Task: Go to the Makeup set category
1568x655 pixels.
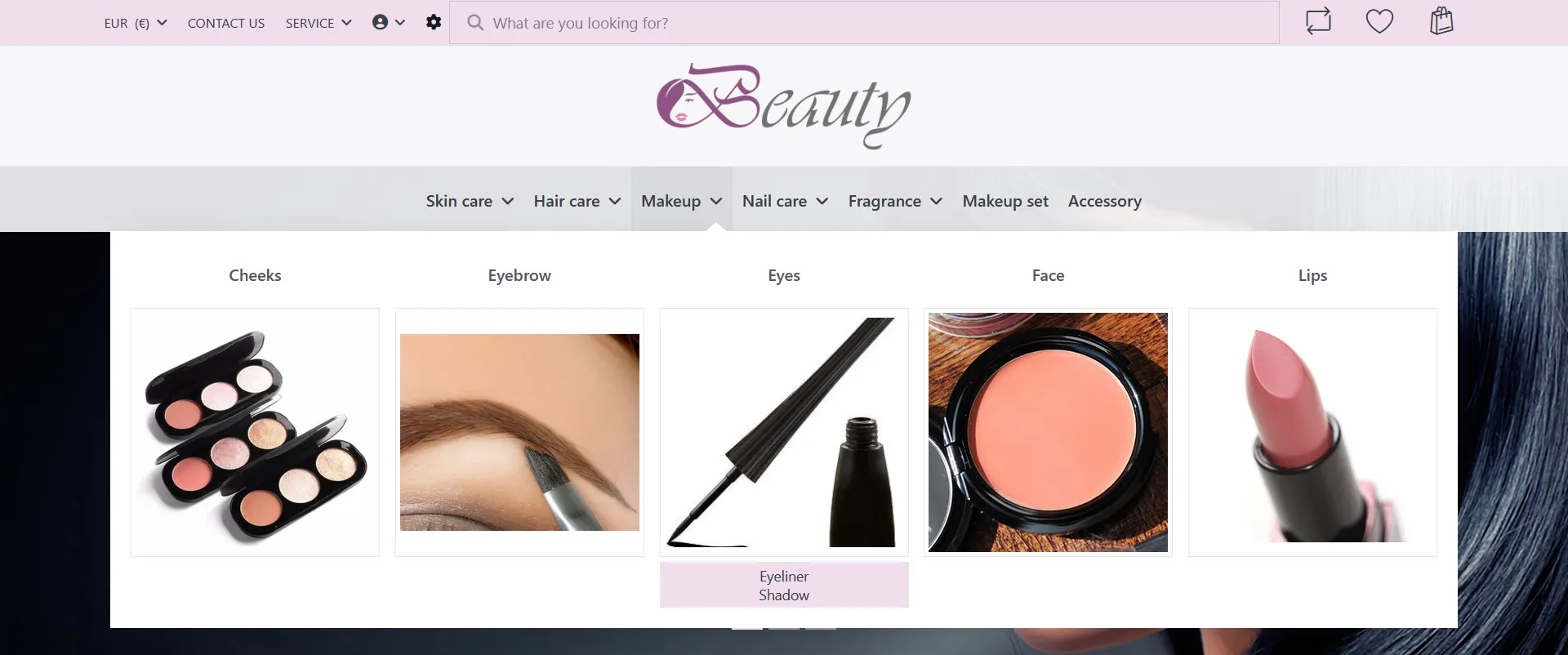Action: tap(1005, 201)
